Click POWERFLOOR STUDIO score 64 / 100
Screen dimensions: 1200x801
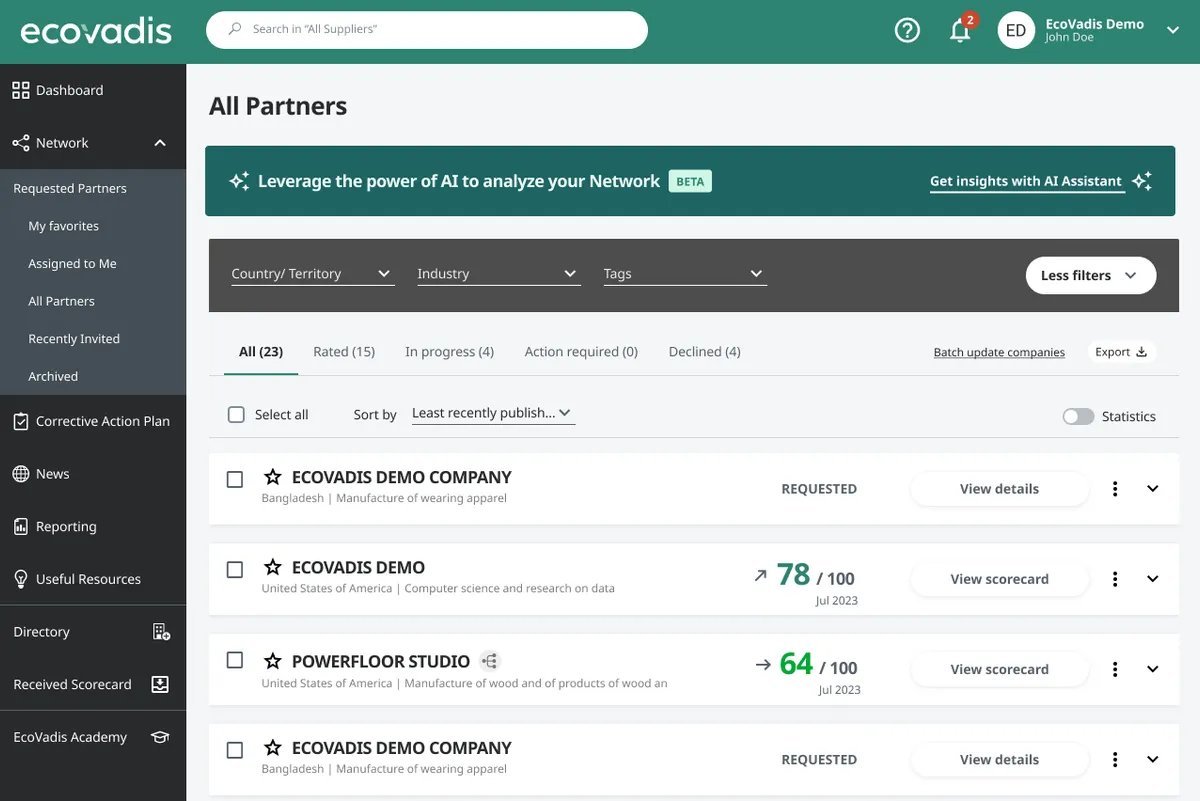coord(818,665)
